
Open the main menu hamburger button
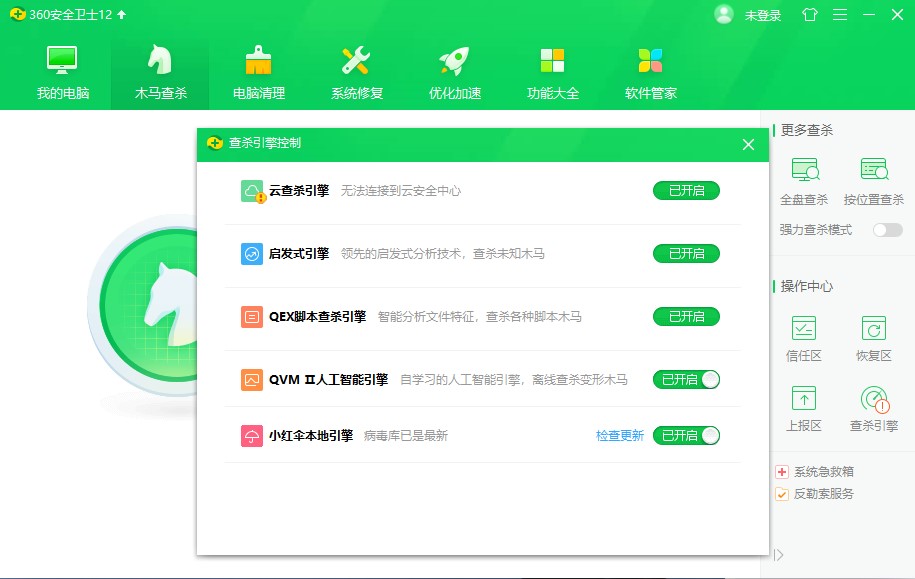(840, 15)
